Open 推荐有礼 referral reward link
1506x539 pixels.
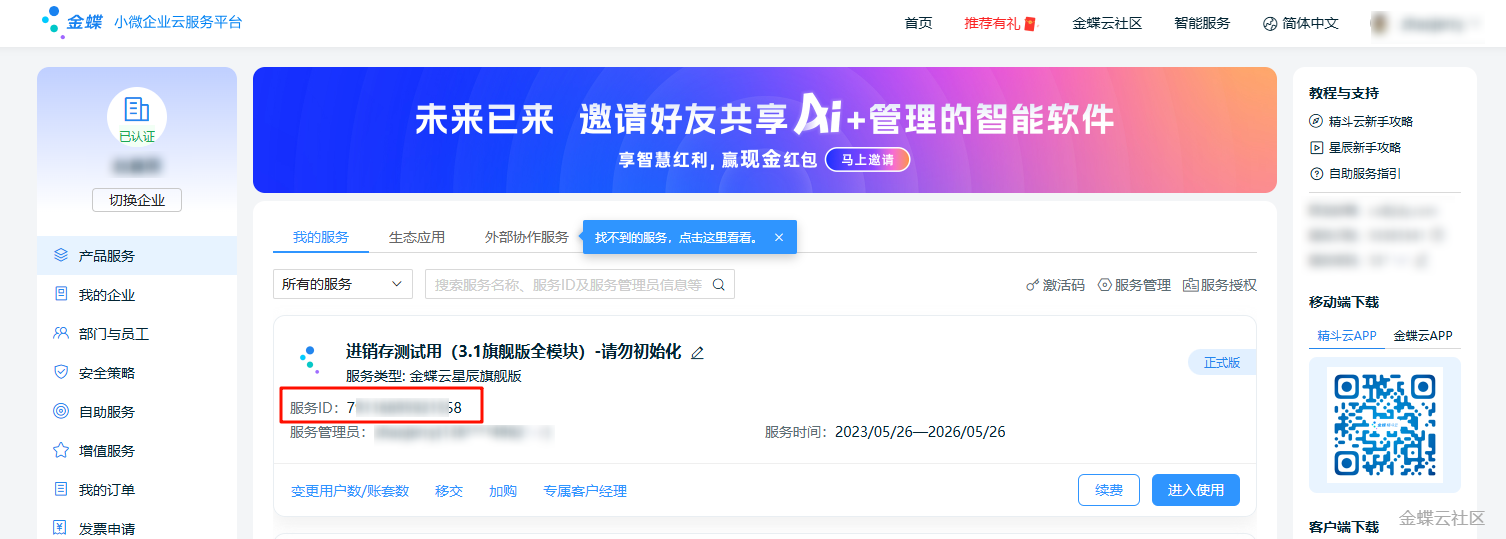[x=992, y=23]
